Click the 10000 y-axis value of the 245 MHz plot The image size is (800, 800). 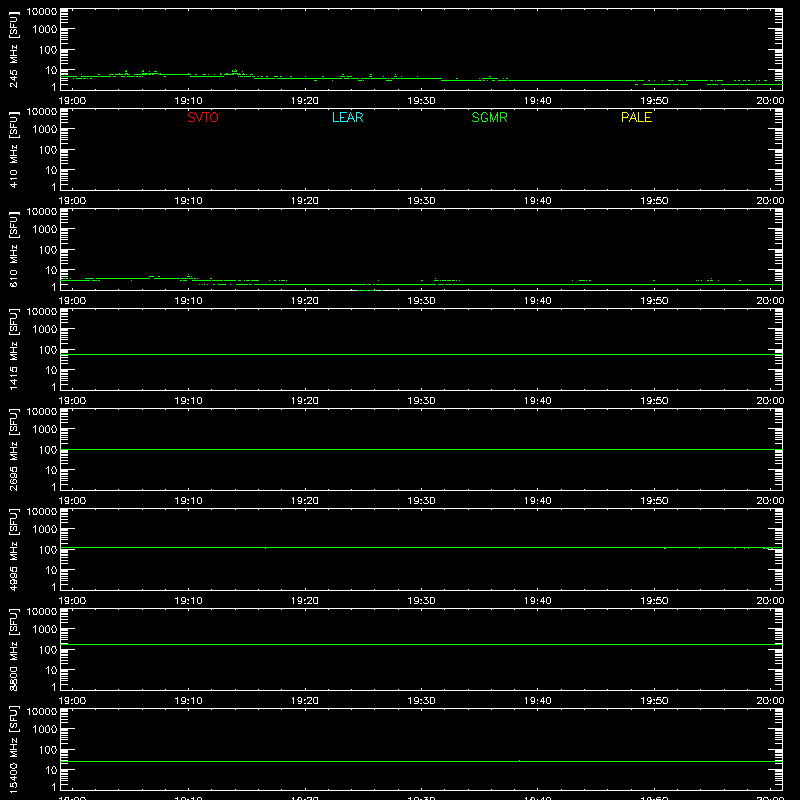pyautogui.click(x=42, y=12)
